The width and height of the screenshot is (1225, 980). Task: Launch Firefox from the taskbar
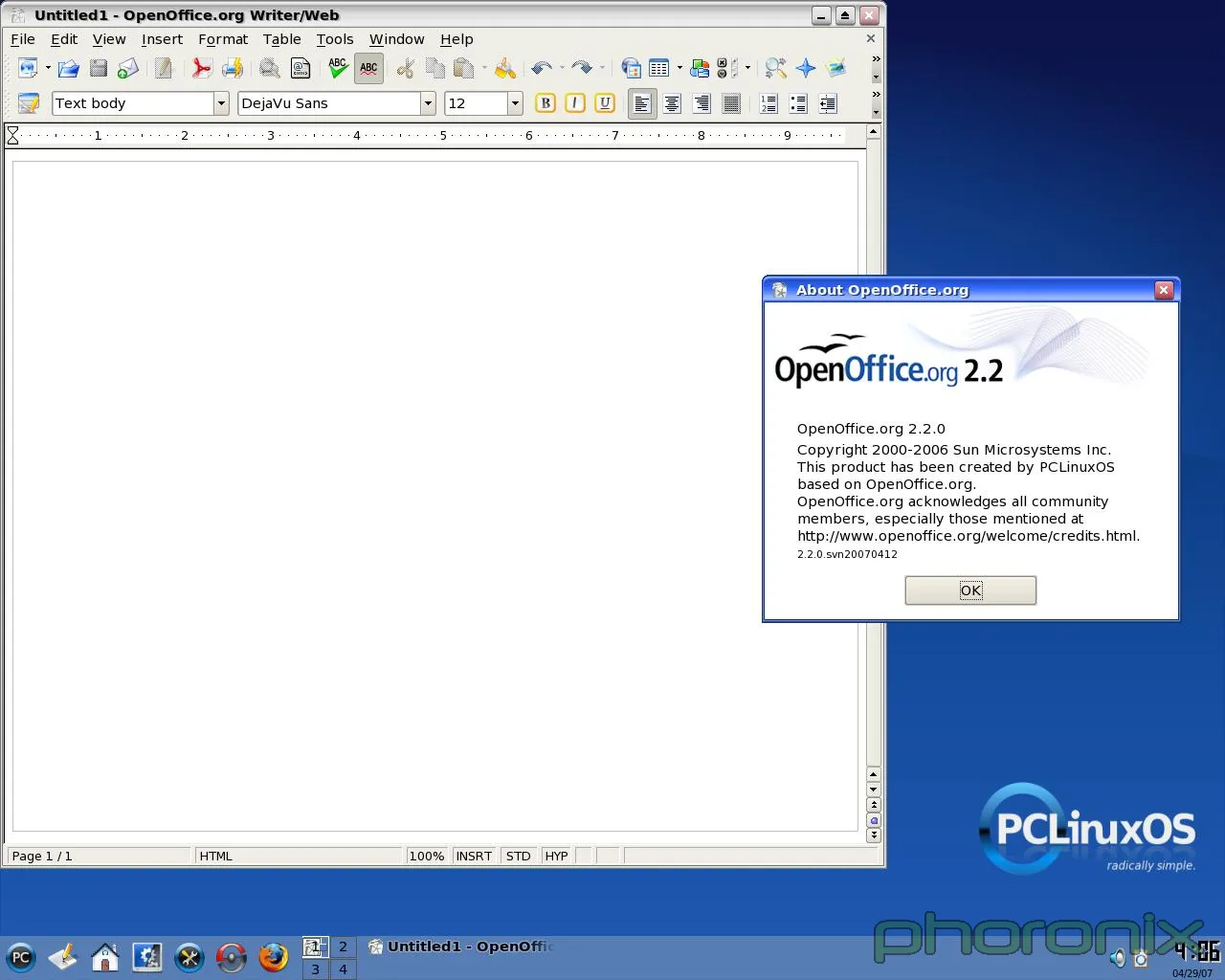pyautogui.click(x=273, y=957)
